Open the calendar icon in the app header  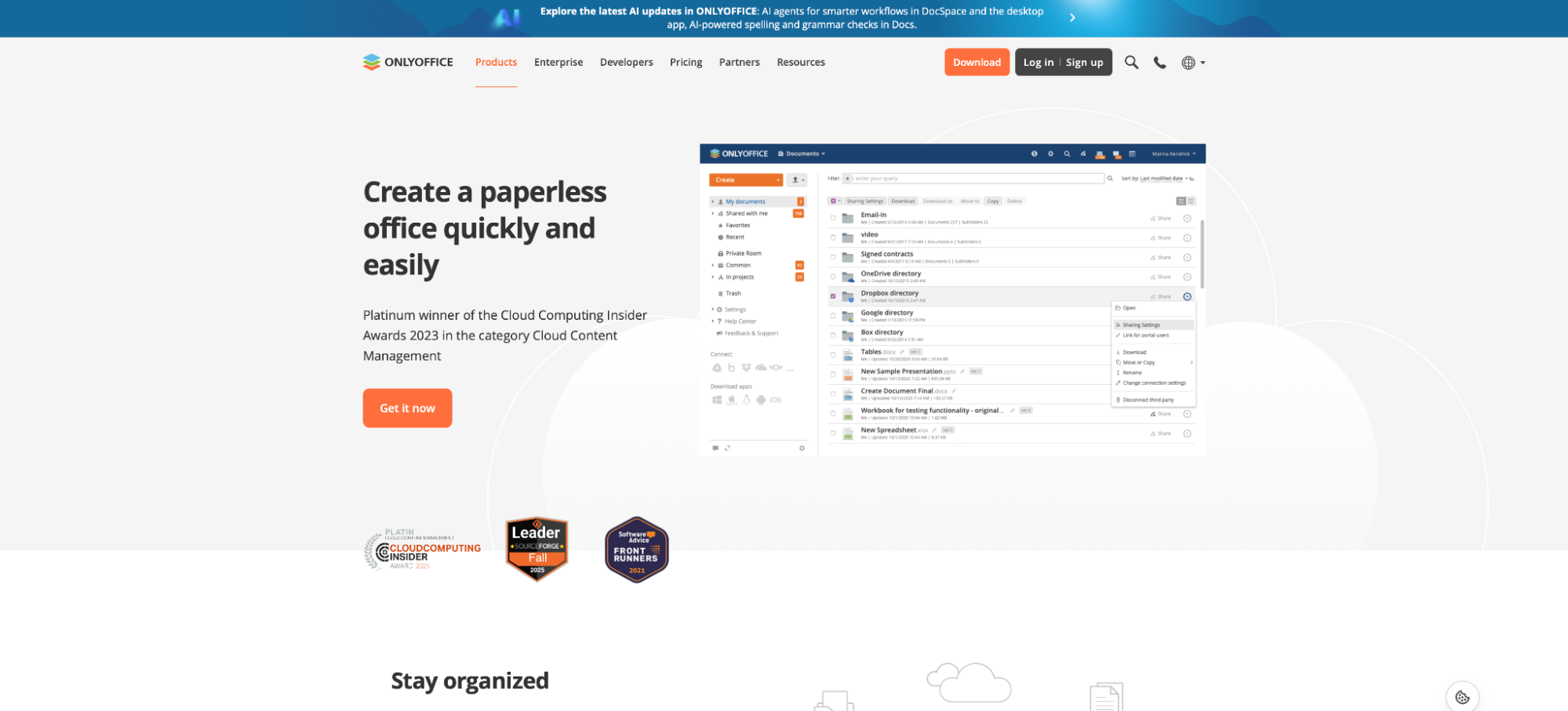[x=1133, y=155]
